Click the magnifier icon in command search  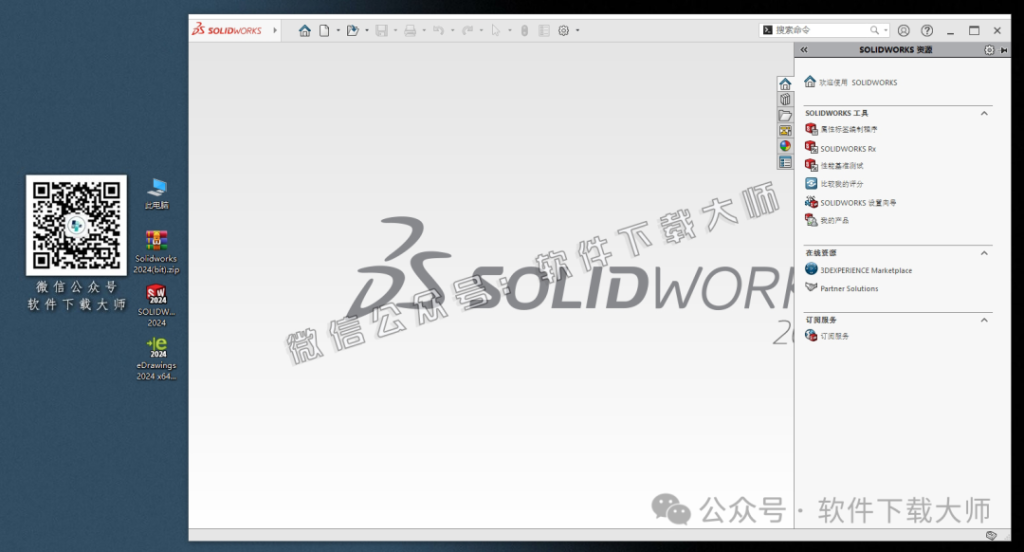coord(874,30)
